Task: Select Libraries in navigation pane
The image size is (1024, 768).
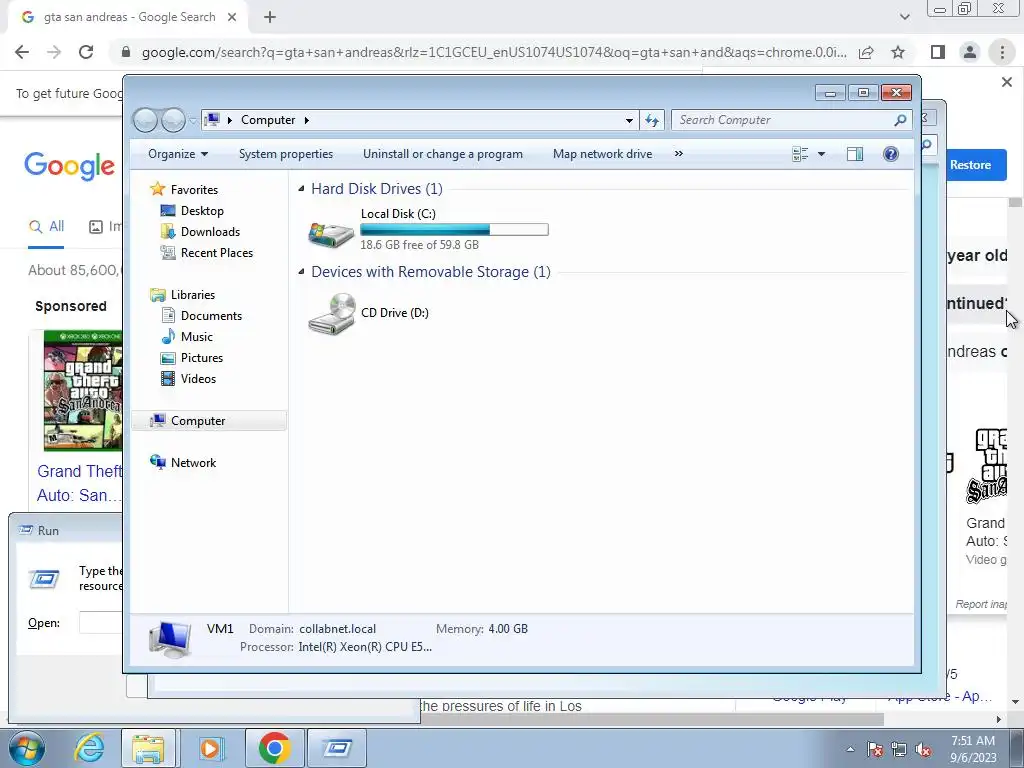Action: 193,295
